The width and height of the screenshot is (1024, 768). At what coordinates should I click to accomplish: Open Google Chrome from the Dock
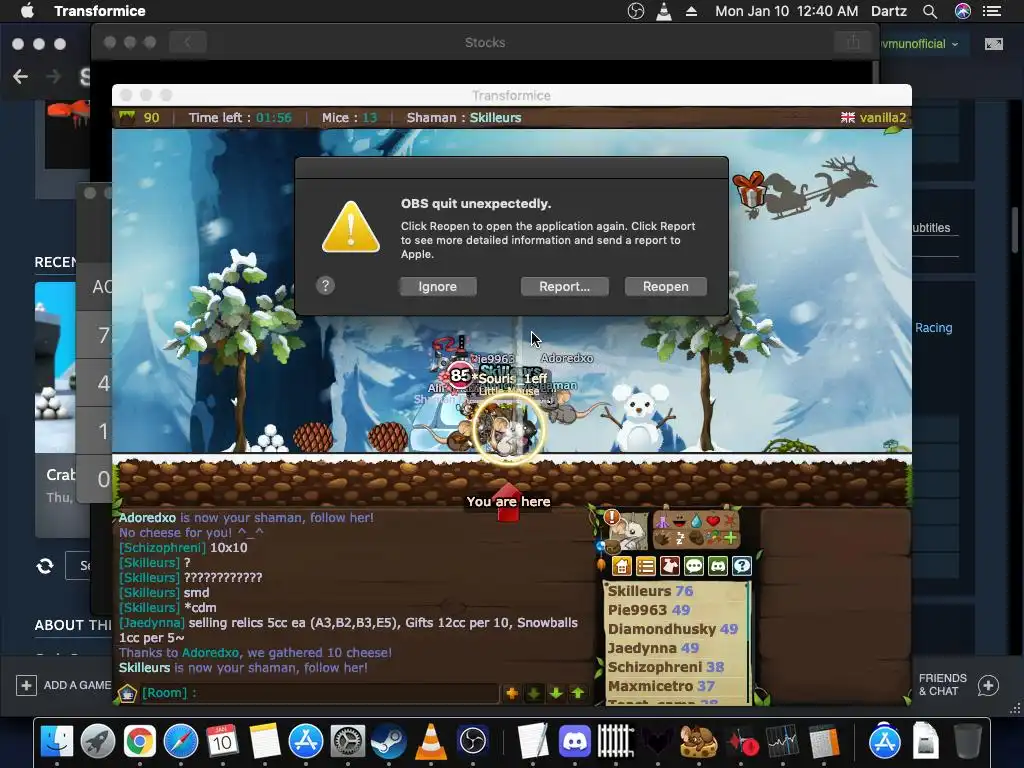[x=139, y=741]
